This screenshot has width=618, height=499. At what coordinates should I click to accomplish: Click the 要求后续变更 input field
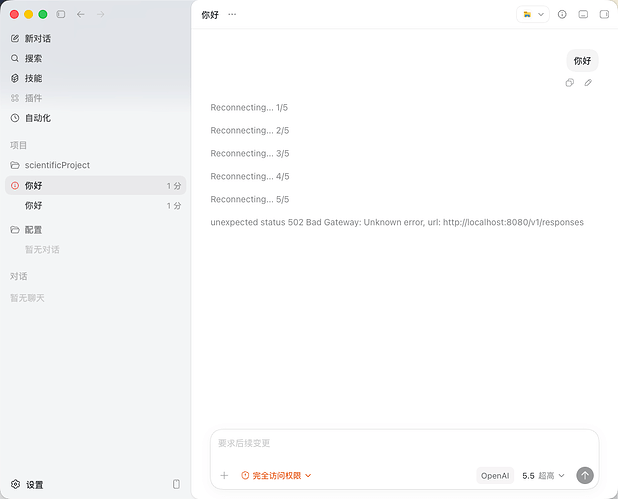point(404,444)
